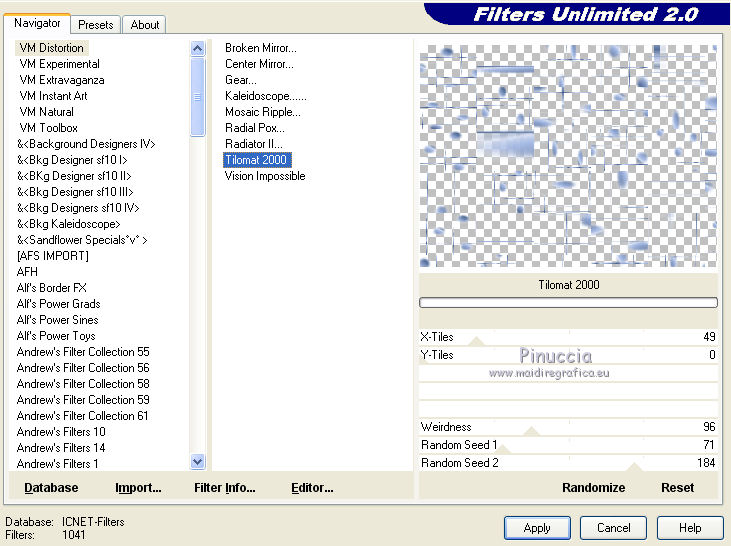Open the Editor... dialog

pyautogui.click(x=312, y=488)
